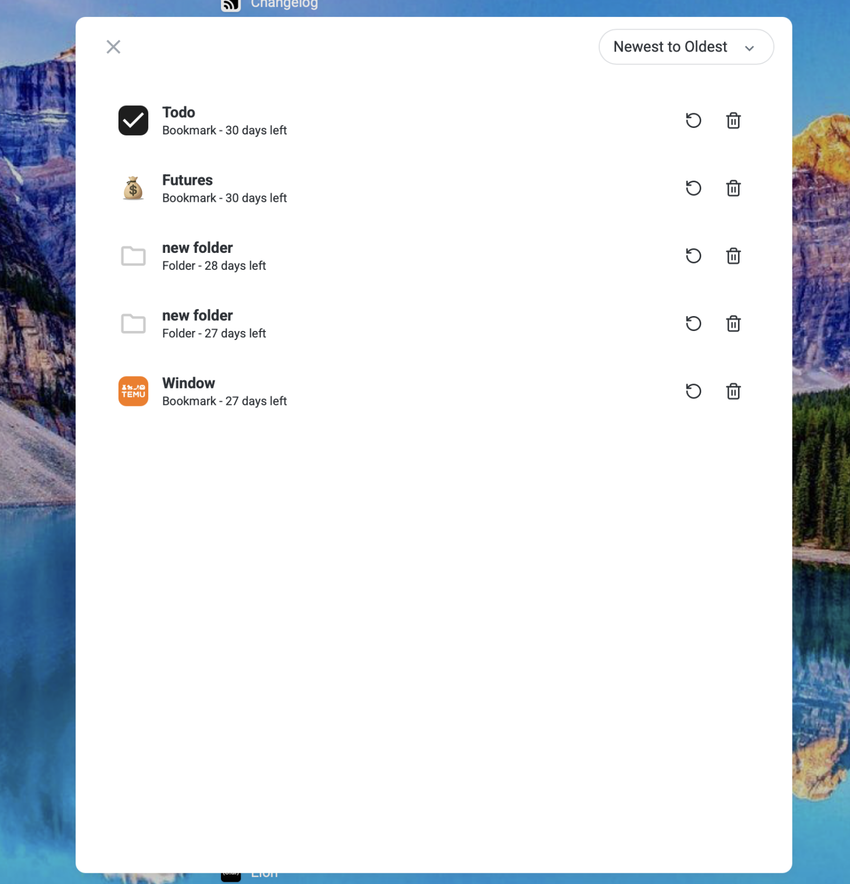Image resolution: width=850 pixels, height=884 pixels.
Task: Open the Newest to Oldest sort dropdown
Action: click(x=685, y=47)
